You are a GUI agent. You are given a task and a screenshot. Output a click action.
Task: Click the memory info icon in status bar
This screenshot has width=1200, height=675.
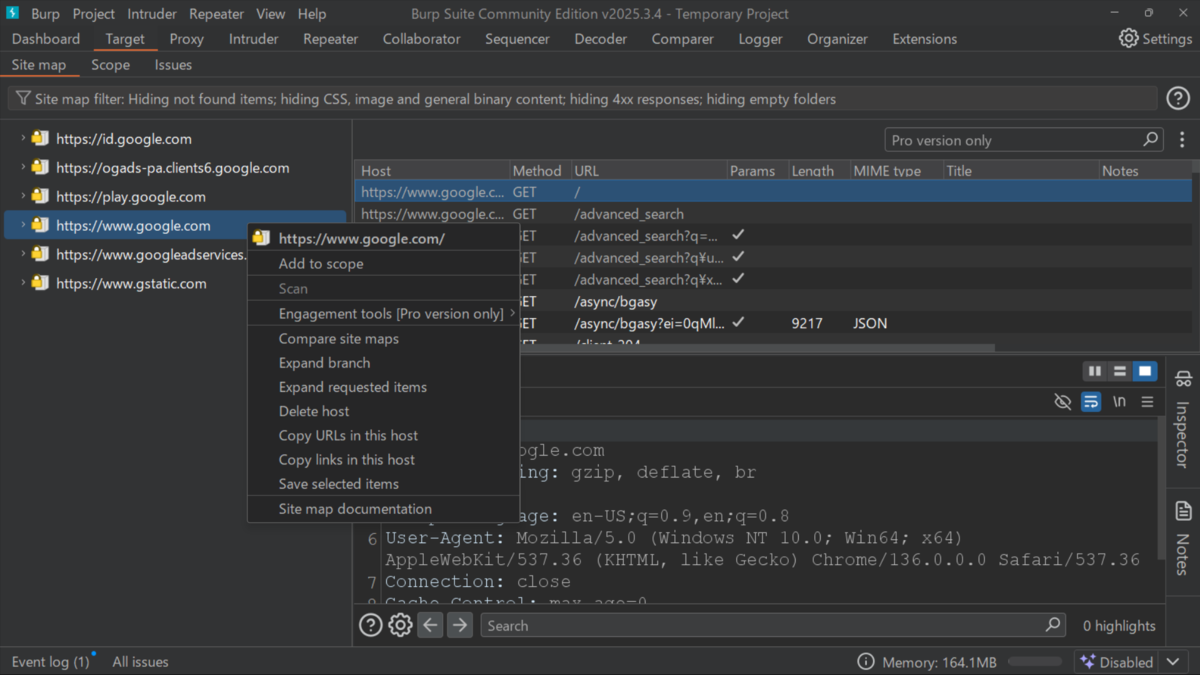(866, 662)
